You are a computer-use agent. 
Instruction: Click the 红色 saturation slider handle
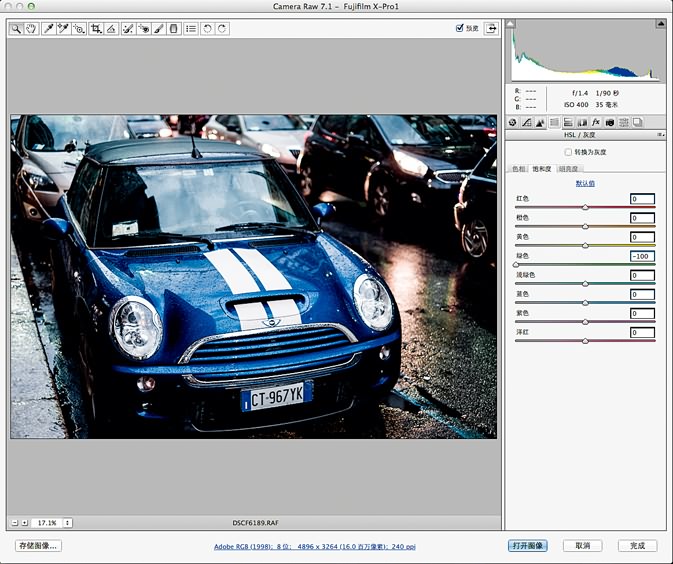[585, 207]
